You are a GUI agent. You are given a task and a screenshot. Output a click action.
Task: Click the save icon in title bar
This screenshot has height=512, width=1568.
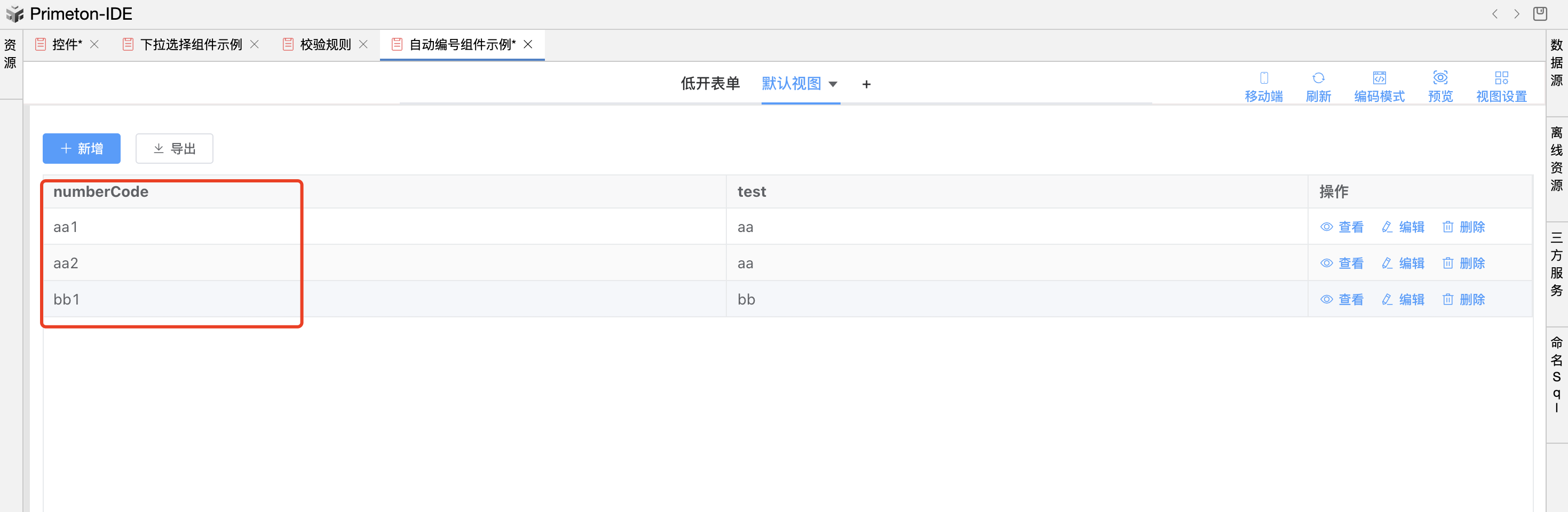[x=1539, y=14]
